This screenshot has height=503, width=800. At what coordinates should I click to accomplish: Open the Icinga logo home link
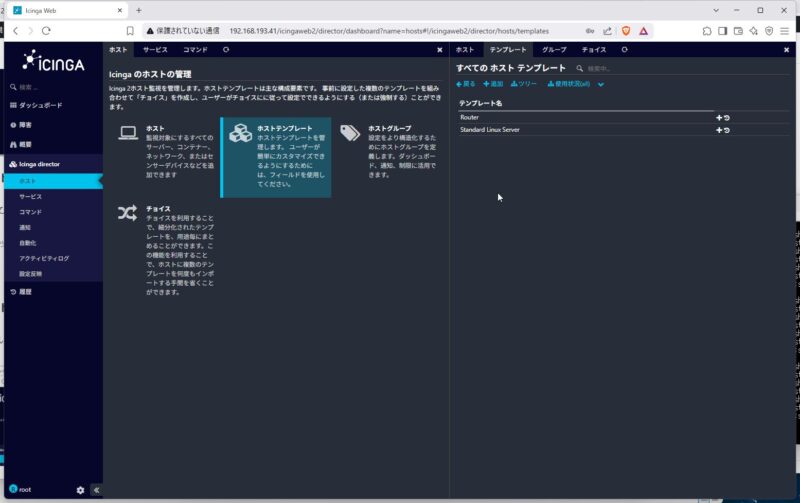(53, 61)
